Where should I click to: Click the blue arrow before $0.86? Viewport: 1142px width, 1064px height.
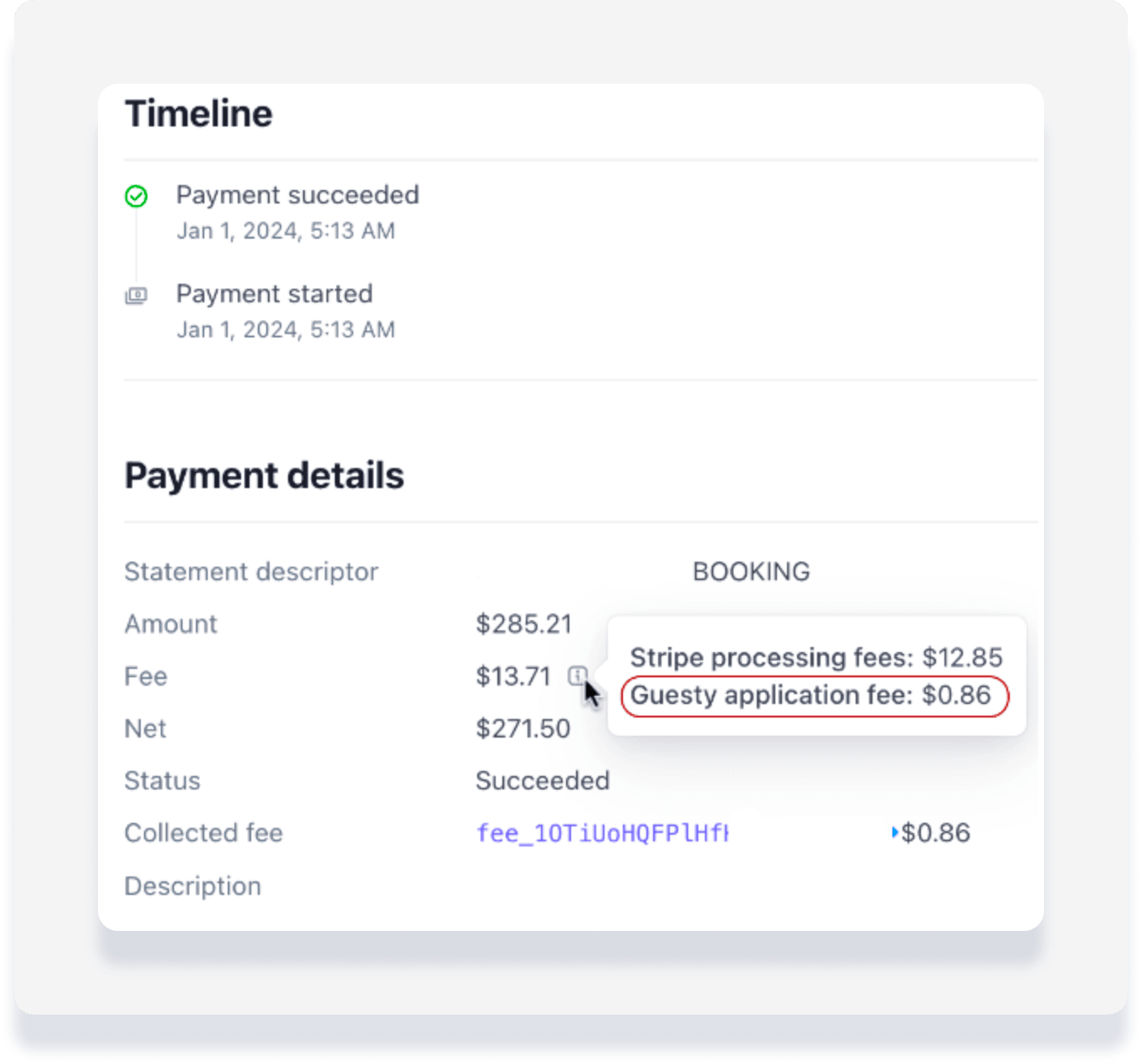[894, 832]
